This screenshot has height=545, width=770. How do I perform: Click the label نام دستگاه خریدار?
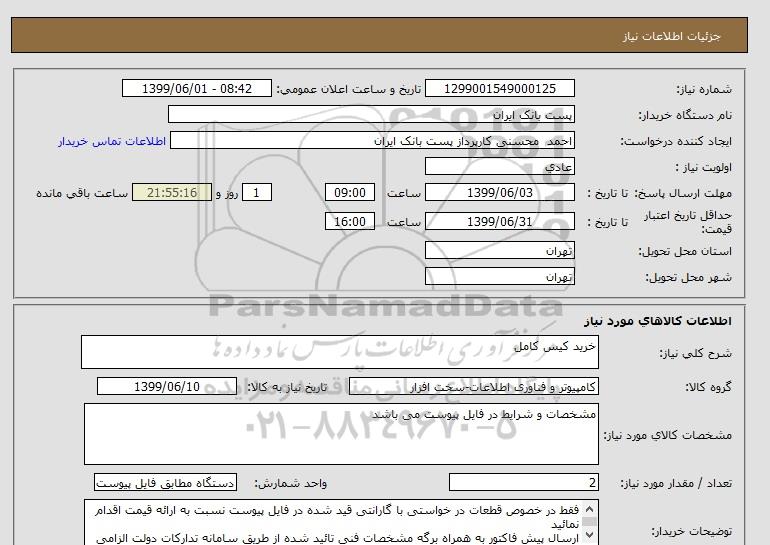pyautogui.click(x=685, y=115)
